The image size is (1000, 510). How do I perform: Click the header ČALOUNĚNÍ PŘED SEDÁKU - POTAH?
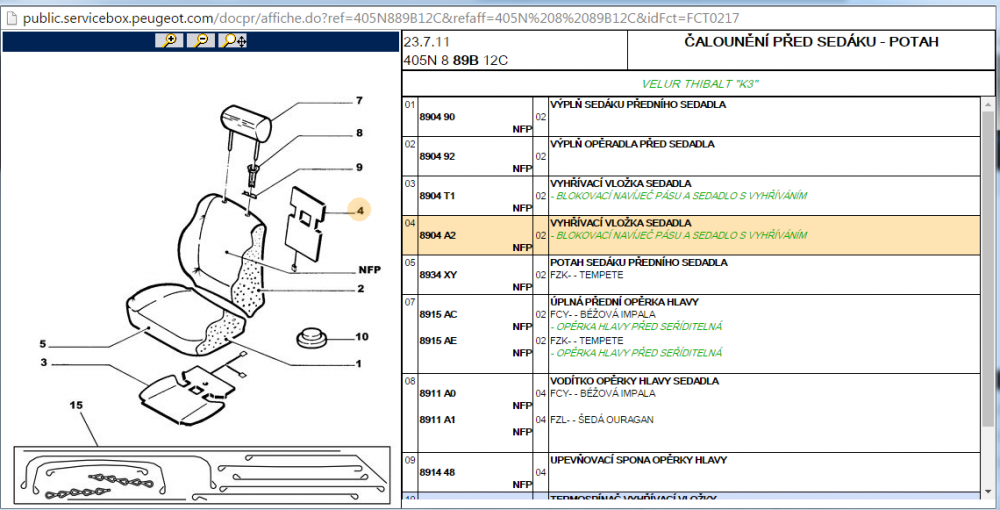point(811,42)
